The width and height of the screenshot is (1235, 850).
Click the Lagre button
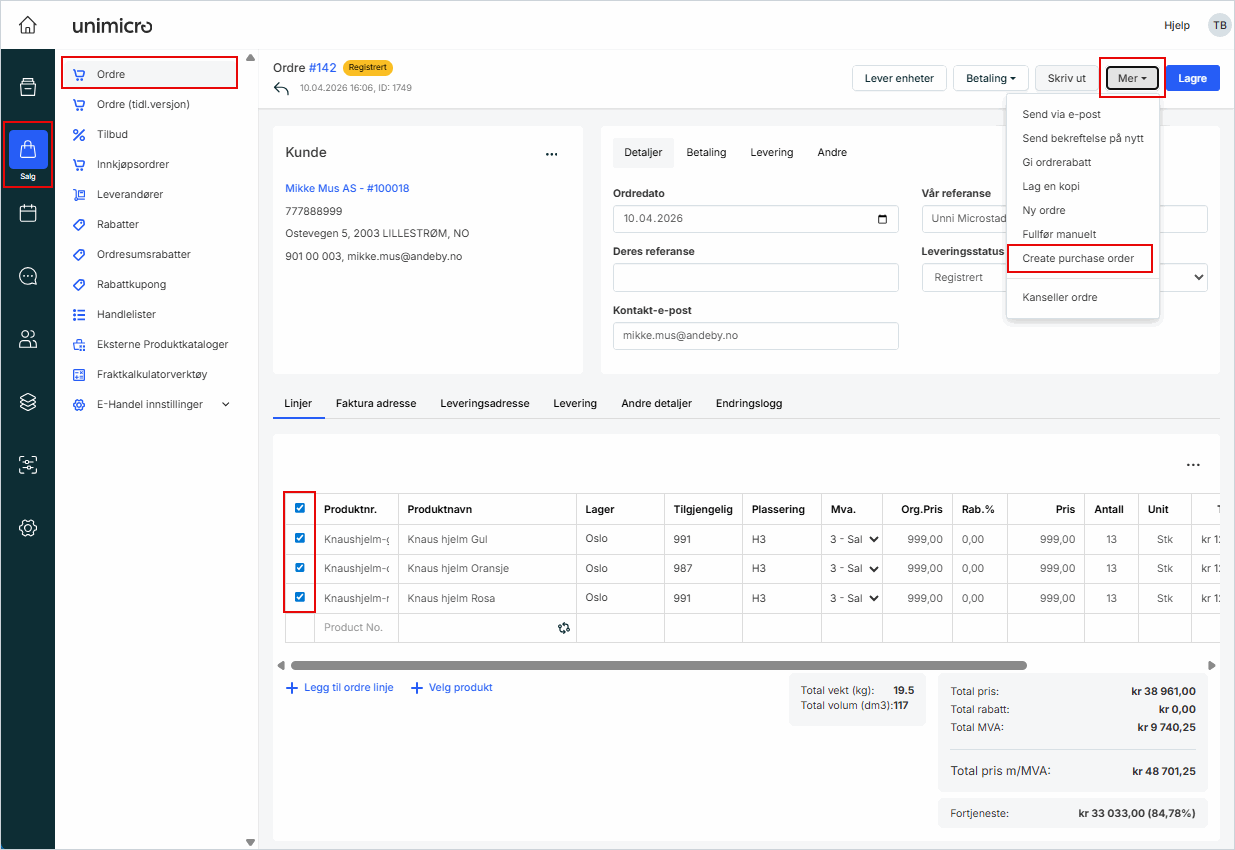point(1192,78)
